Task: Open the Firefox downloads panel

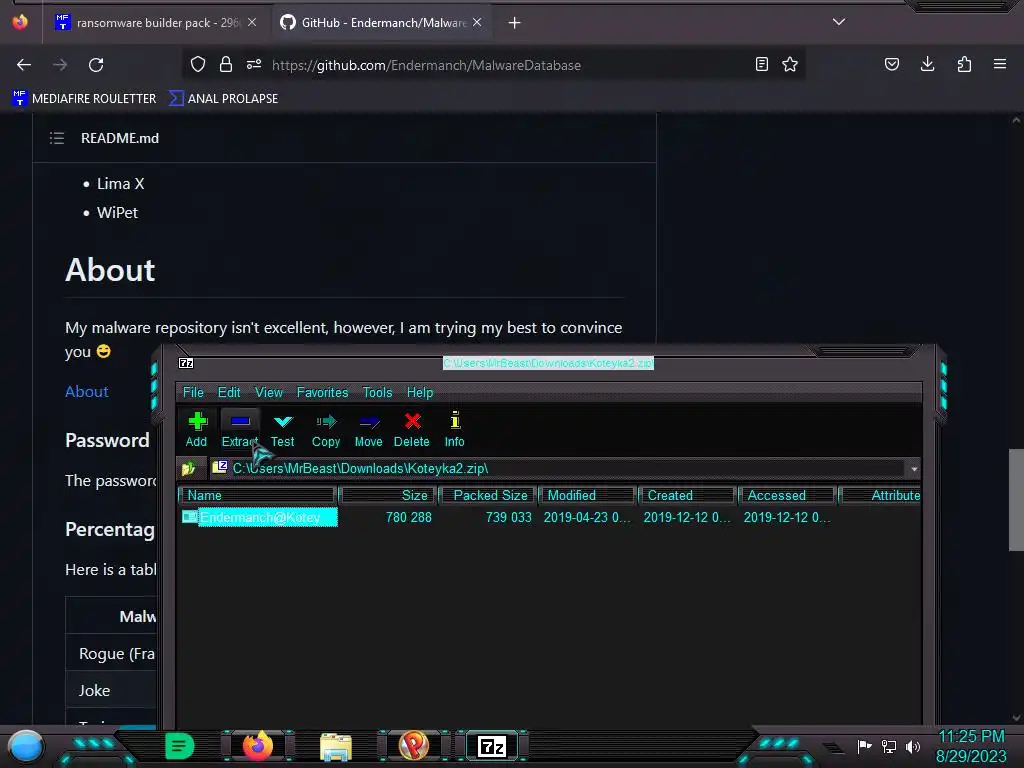Action: point(927,64)
